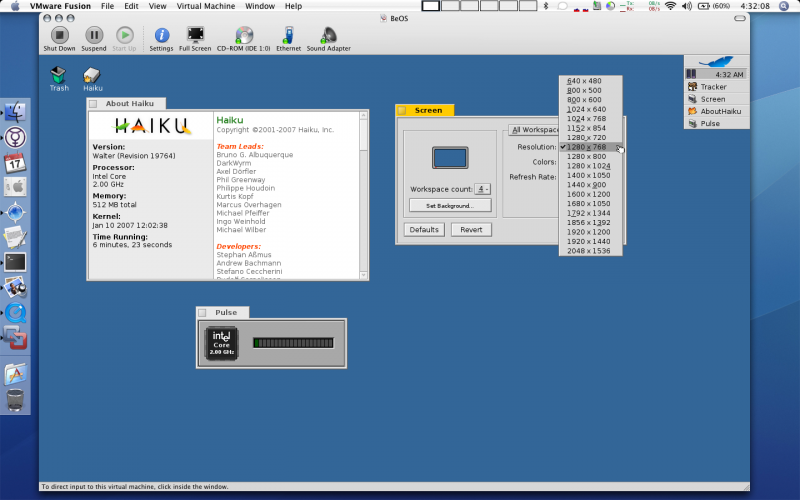Click the Pulse window close box
Viewport: 800px width, 500px height.
(203, 312)
